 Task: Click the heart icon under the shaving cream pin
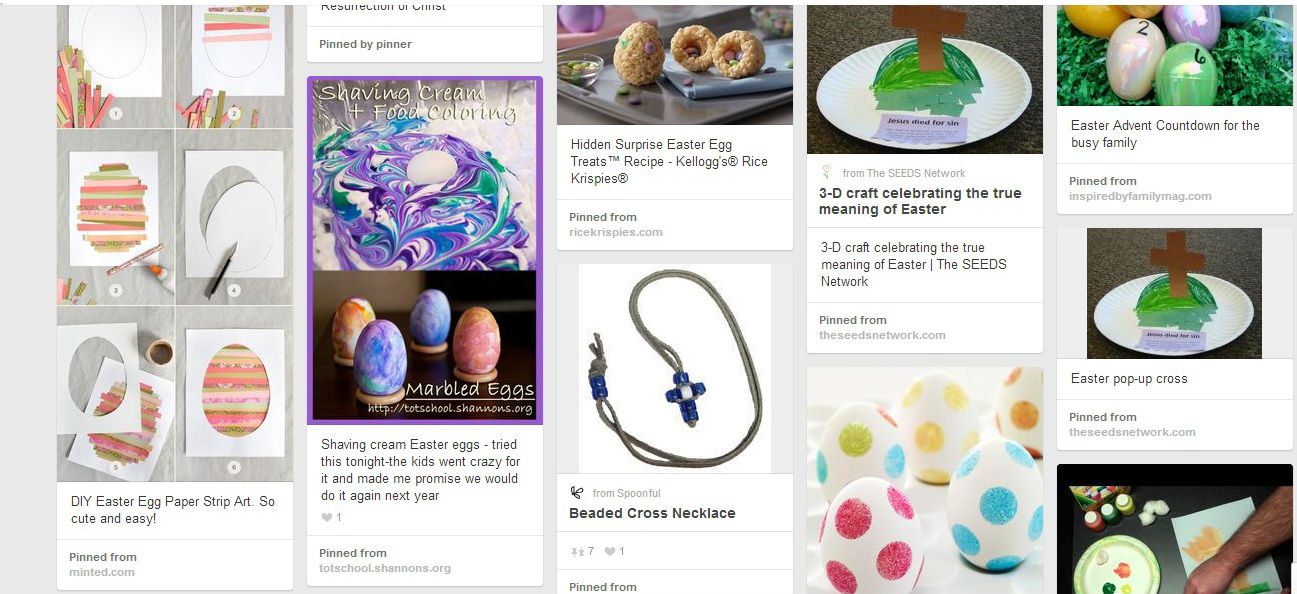point(326,517)
